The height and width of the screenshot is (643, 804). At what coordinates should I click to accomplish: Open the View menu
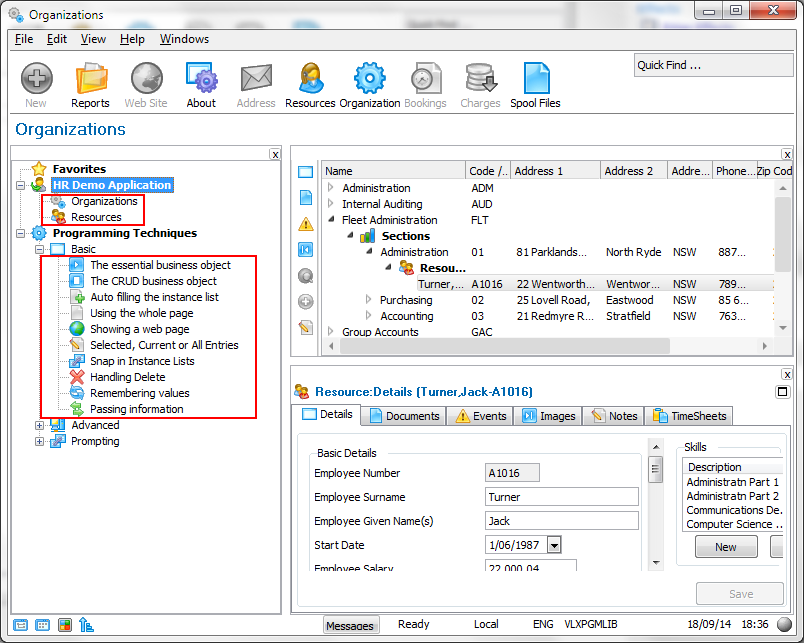[93, 39]
